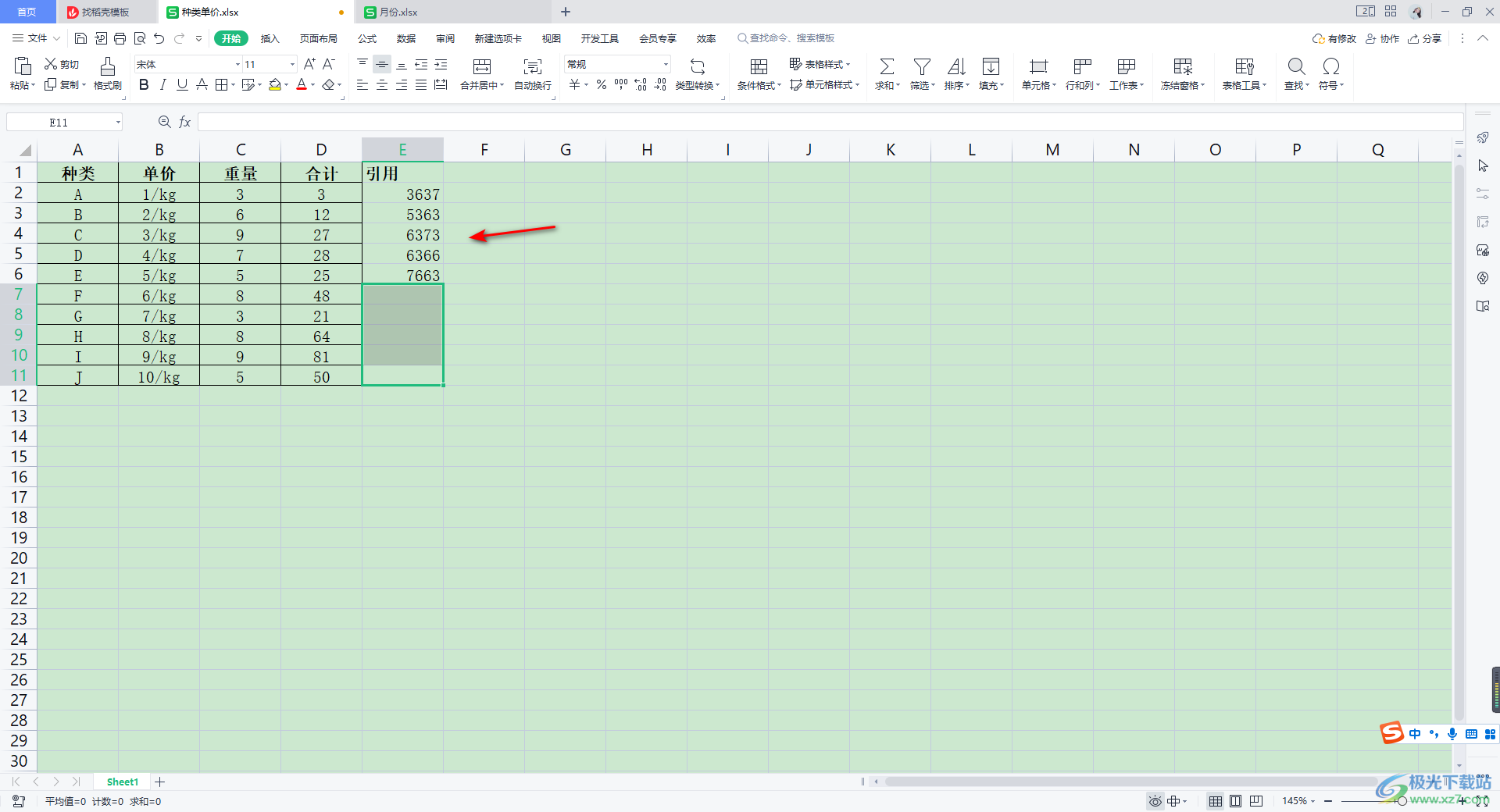Screen dimensions: 1500x812
Task: Expand the zoom percentage dropdown at 145%
Action: (x=1312, y=801)
